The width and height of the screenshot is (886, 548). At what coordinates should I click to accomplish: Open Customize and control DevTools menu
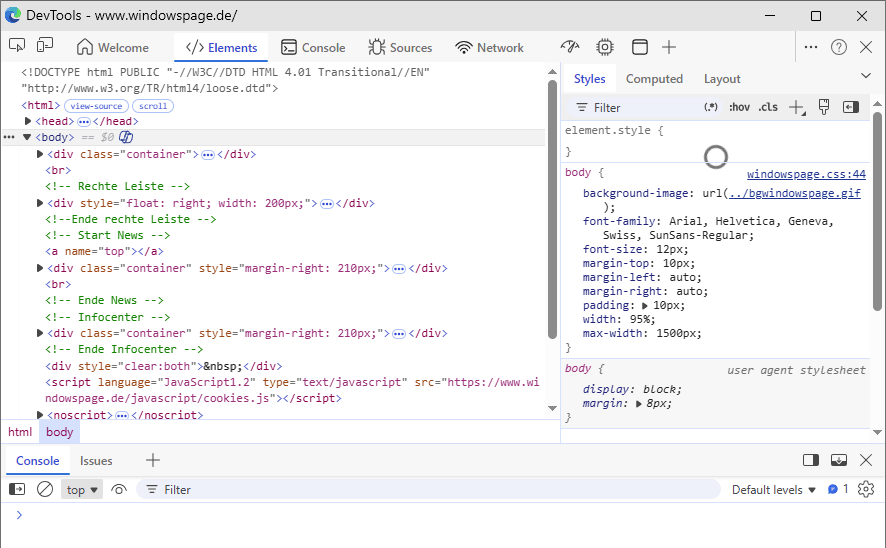(811, 47)
